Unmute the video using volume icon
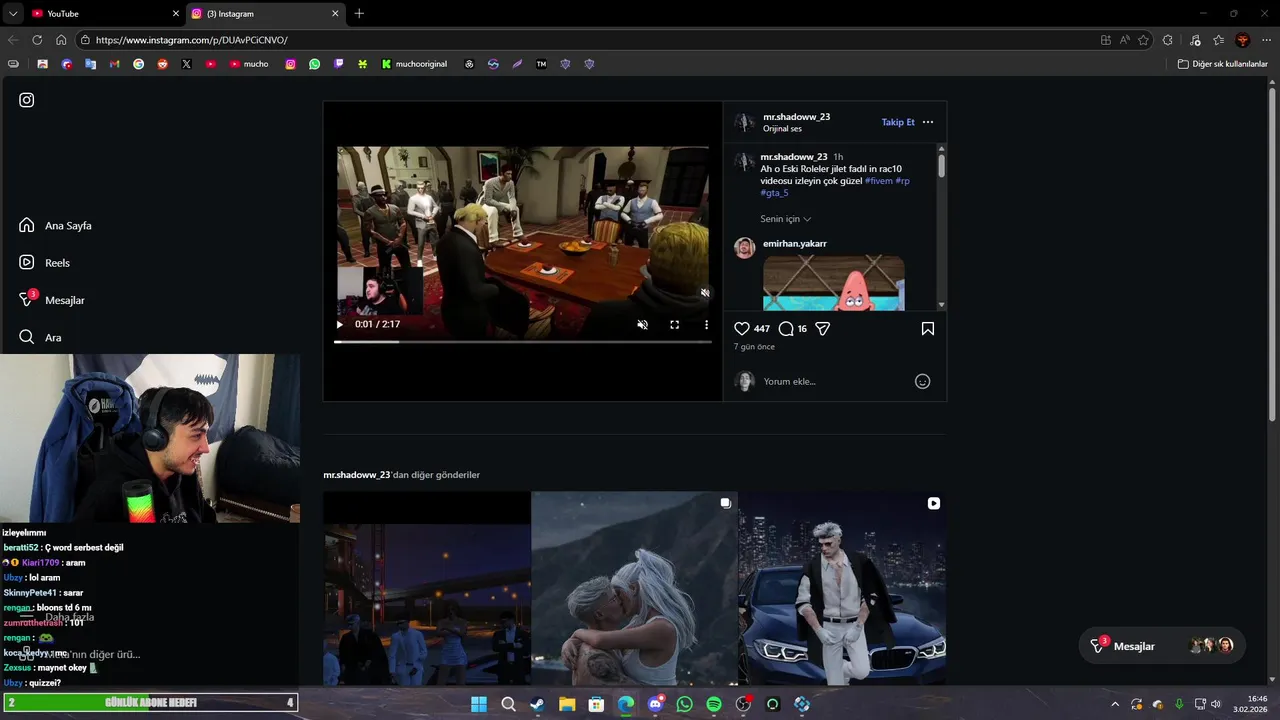This screenshot has width=1280, height=720. click(643, 324)
